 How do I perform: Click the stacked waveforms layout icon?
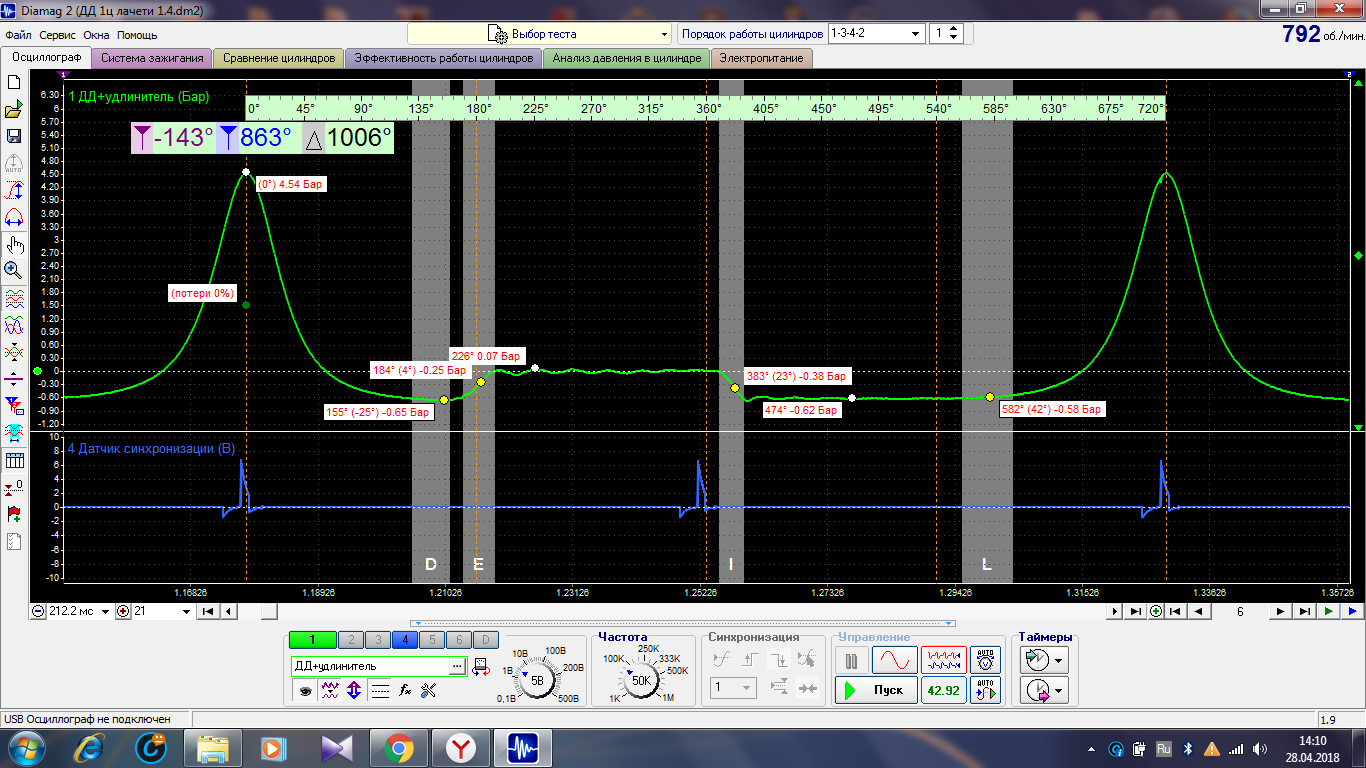tap(14, 298)
